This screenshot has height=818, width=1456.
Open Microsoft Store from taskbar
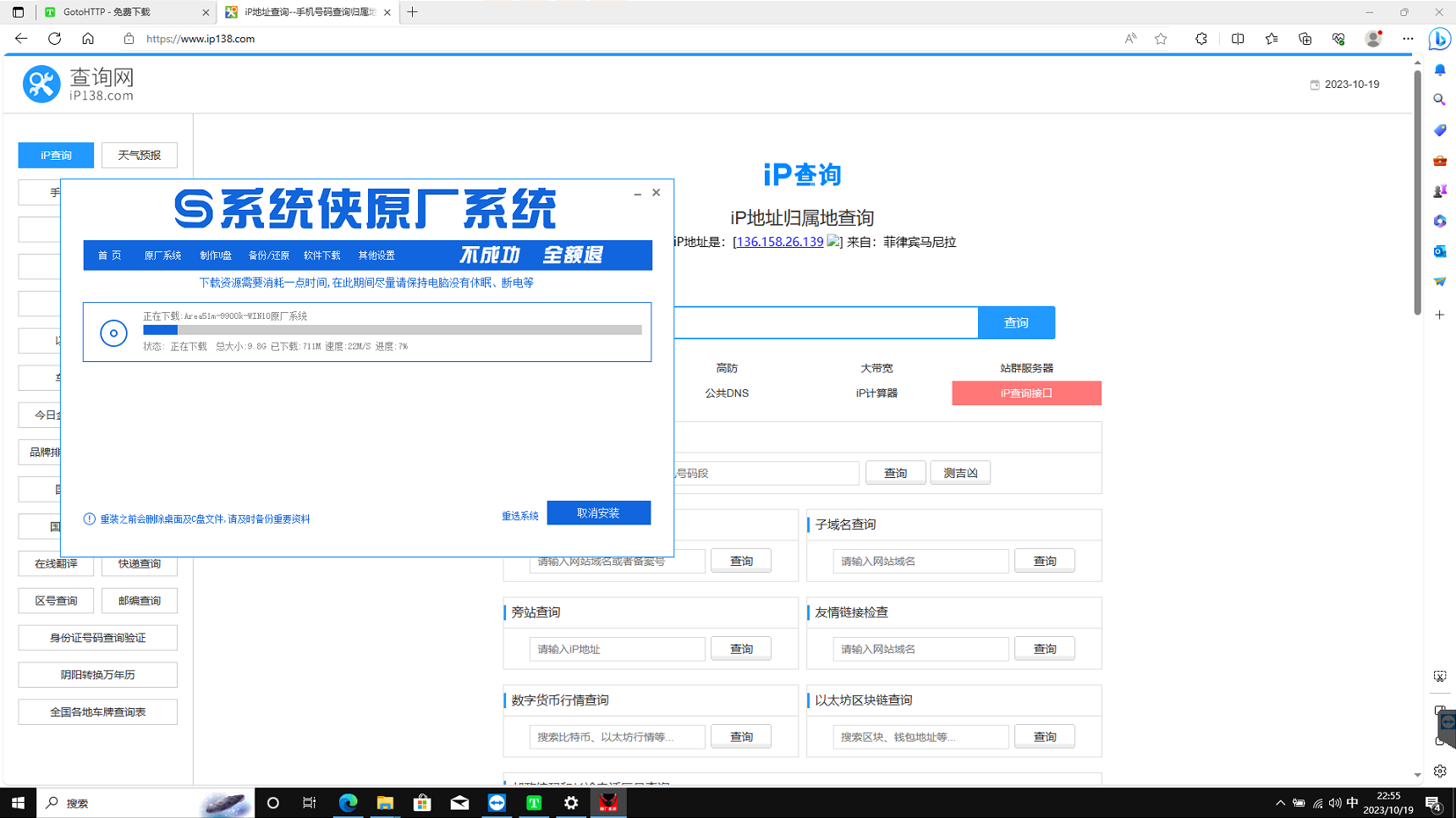422,803
